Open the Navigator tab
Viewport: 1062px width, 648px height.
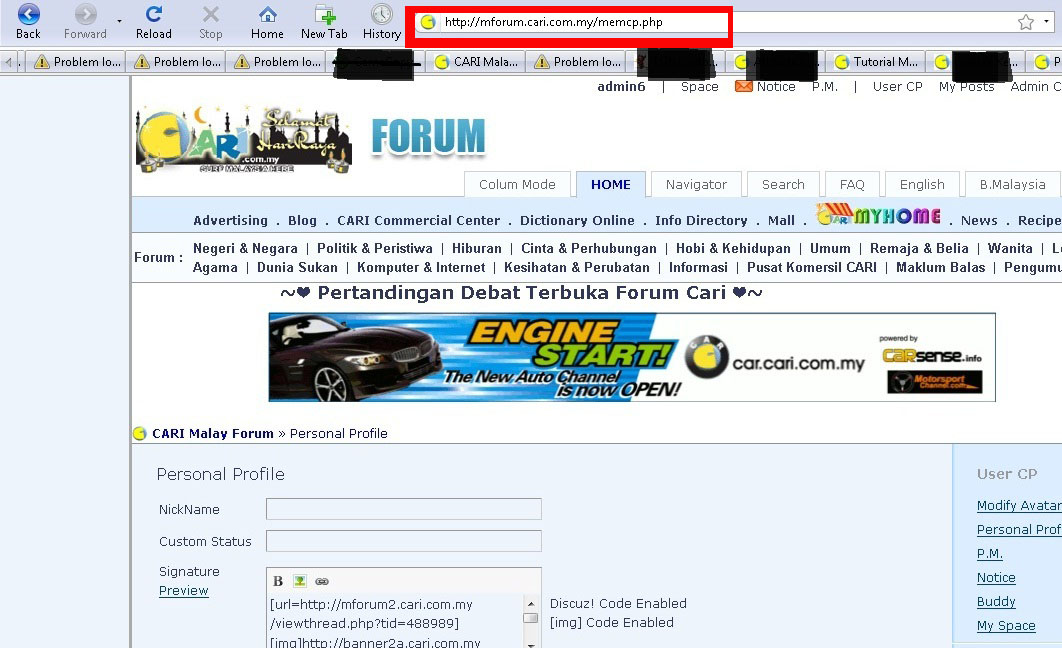(x=696, y=184)
